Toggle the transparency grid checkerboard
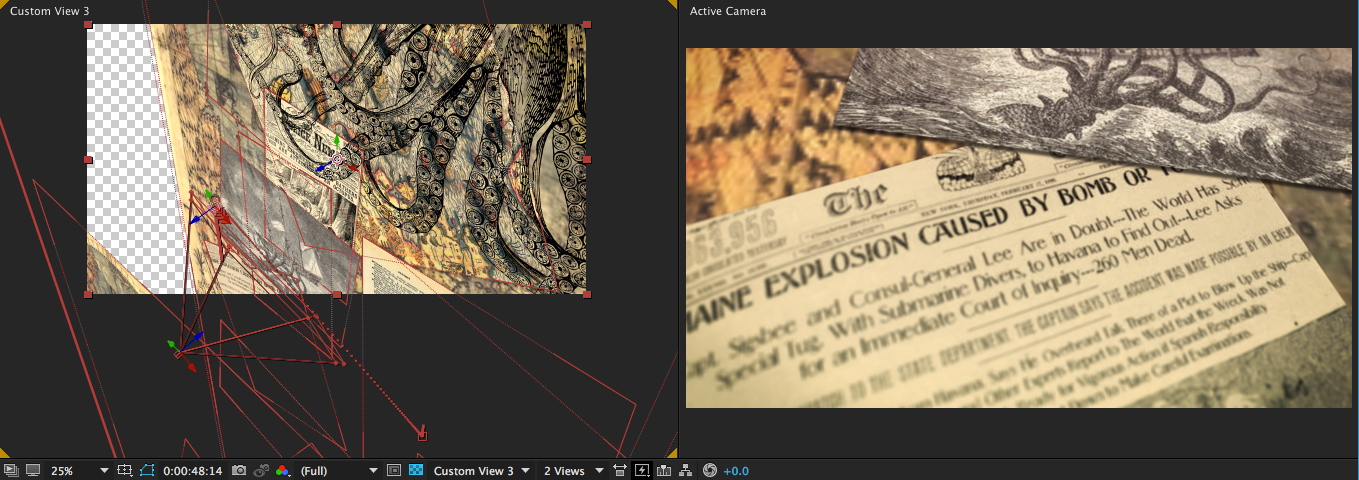 pyautogui.click(x=416, y=470)
